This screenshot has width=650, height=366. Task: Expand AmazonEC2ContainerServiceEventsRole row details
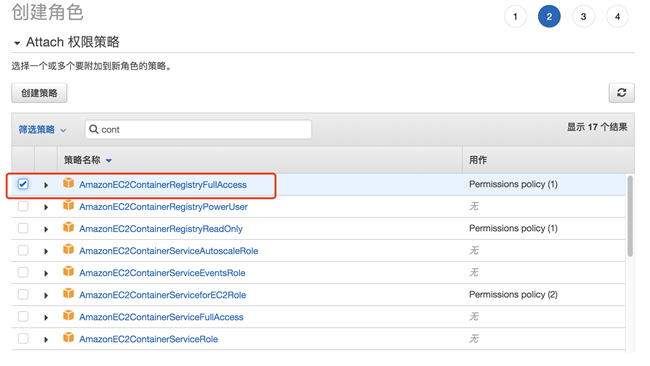(x=46, y=273)
